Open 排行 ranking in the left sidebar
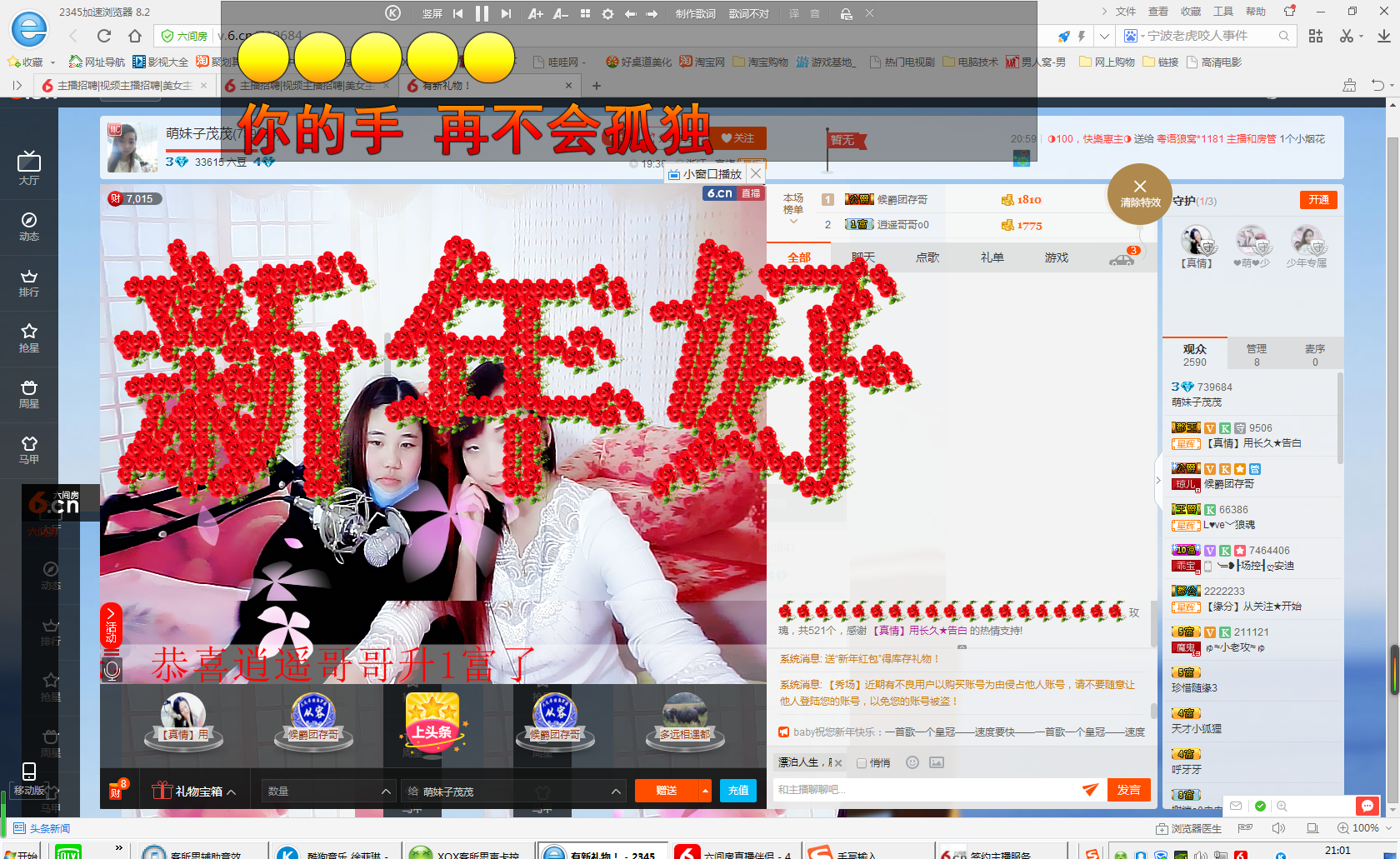Viewport: 1400px width, 859px height. [x=29, y=282]
